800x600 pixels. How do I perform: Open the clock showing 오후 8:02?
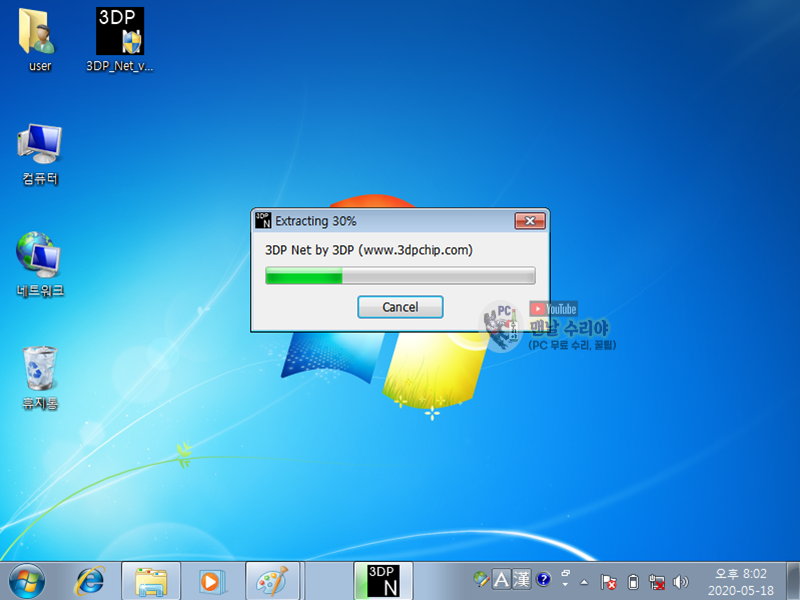[741, 582]
